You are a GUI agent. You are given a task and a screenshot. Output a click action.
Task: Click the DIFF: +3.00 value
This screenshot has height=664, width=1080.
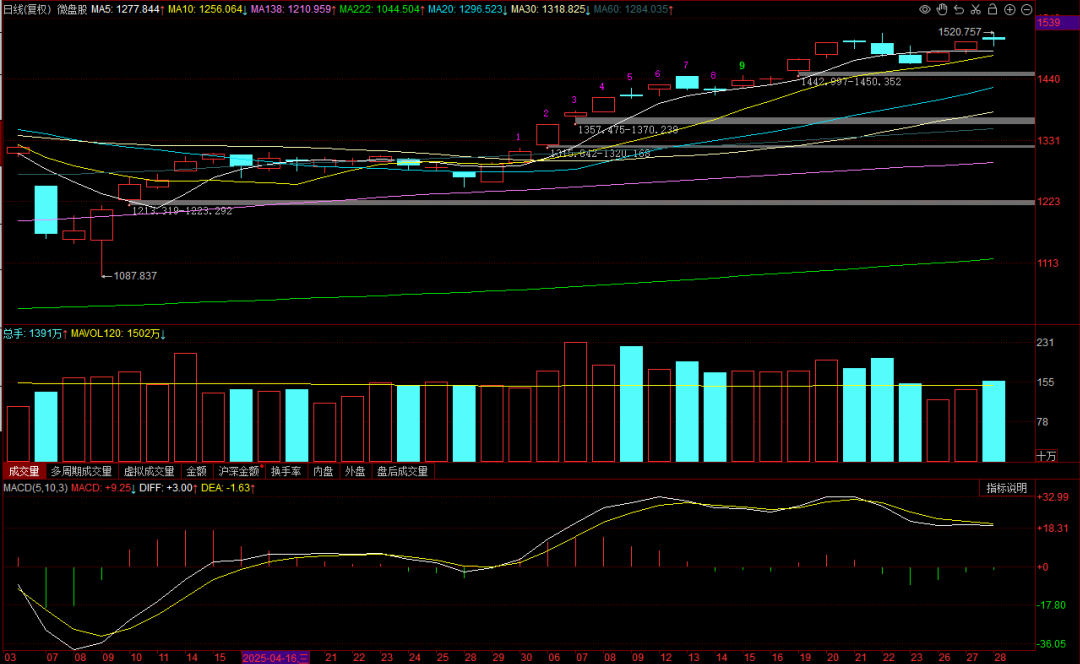coord(168,488)
